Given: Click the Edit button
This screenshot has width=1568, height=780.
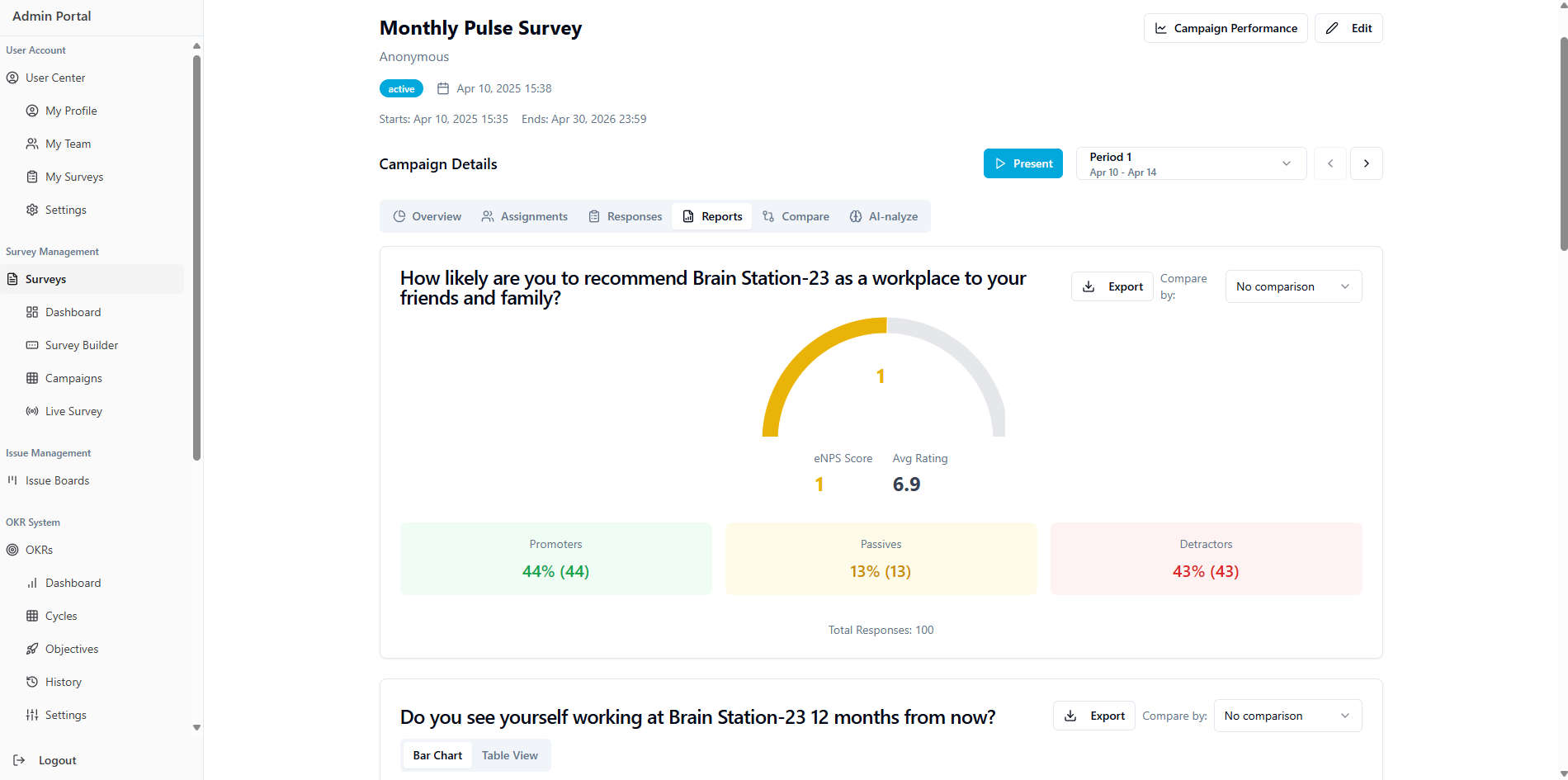Looking at the screenshot, I should (1348, 28).
